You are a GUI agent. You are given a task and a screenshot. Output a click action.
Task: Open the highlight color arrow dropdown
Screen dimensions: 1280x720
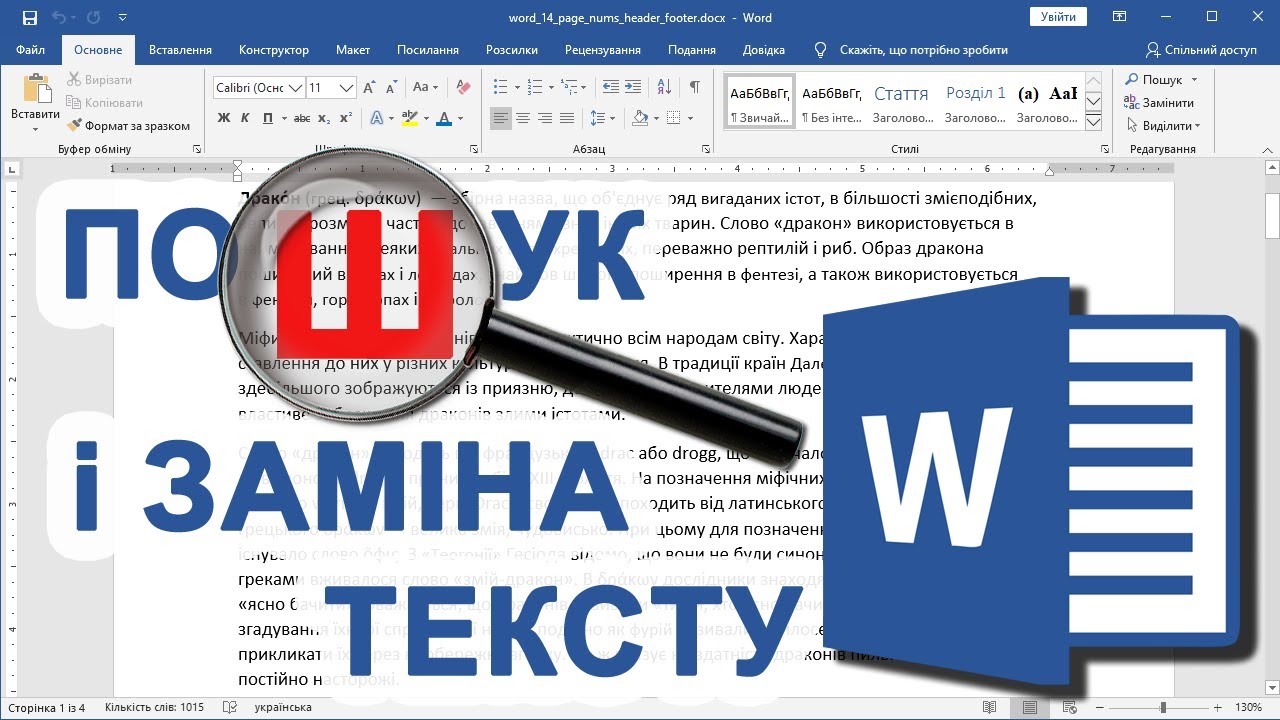(x=426, y=118)
